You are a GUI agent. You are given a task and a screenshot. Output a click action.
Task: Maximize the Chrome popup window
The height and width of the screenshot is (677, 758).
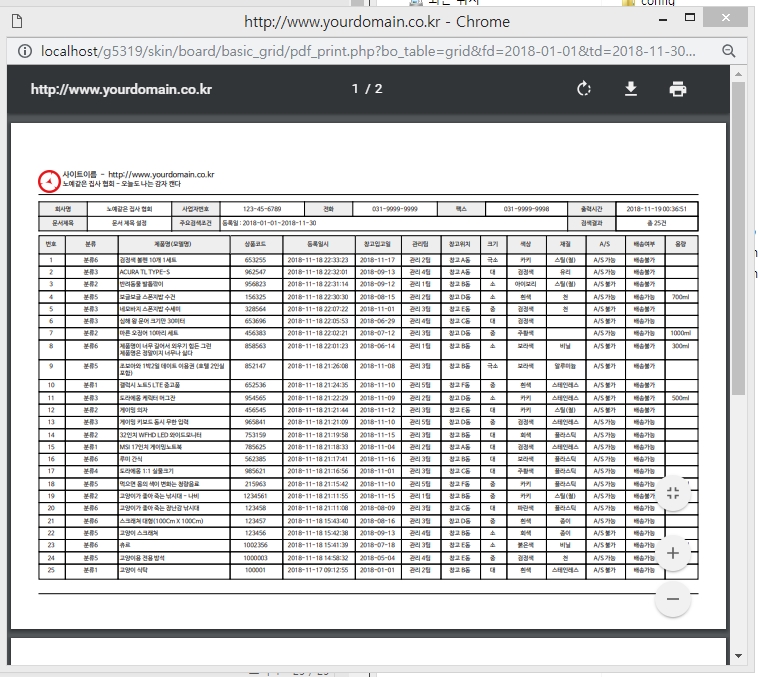pos(690,18)
